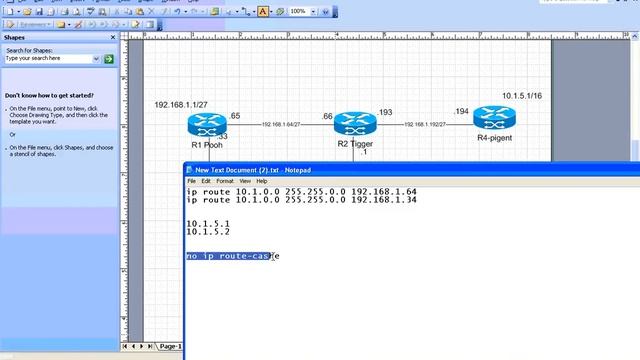This screenshot has height=360, width=640.
Task: Click the Track Markup page icon
Action: [x=136, y=25]
